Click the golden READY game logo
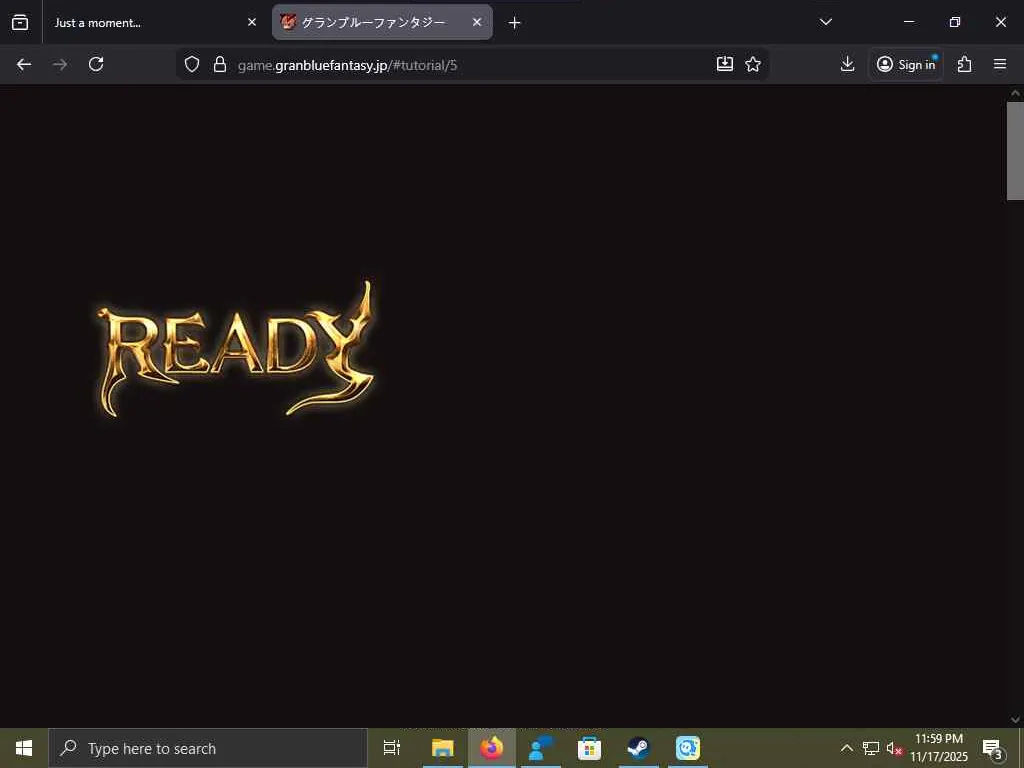Image resolution: width=1024 pixels, height=768 pixels. [236, 349]
